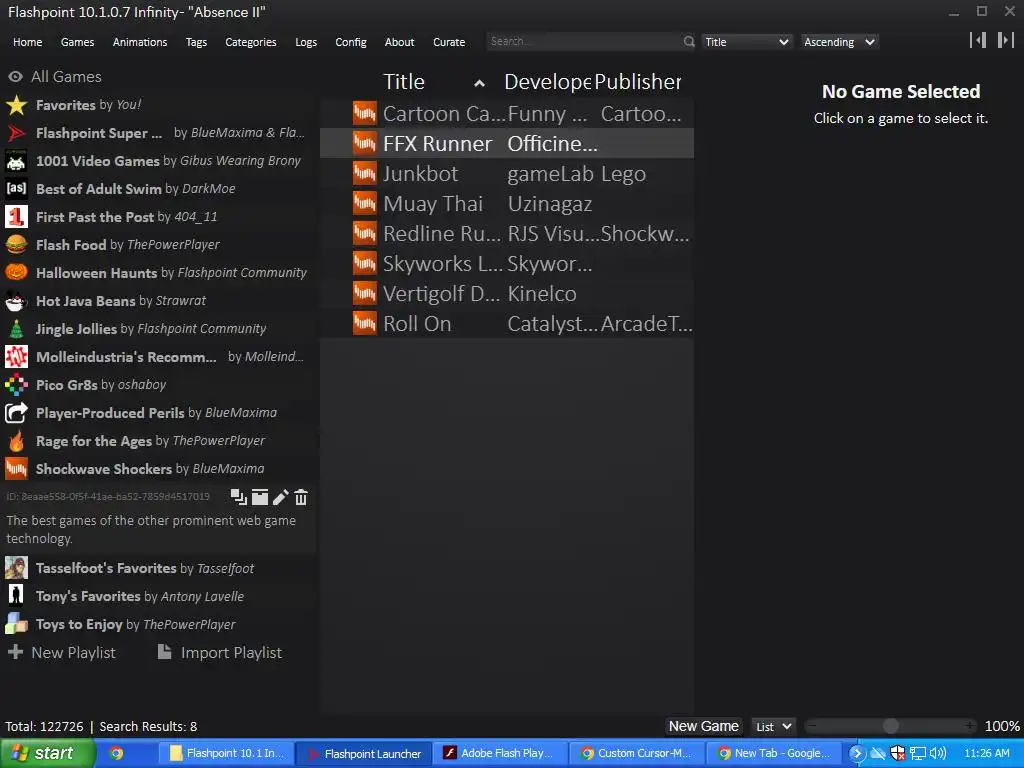Click the Rage for the Ages flame icon

pyautogui.click(x=16, y=441)
